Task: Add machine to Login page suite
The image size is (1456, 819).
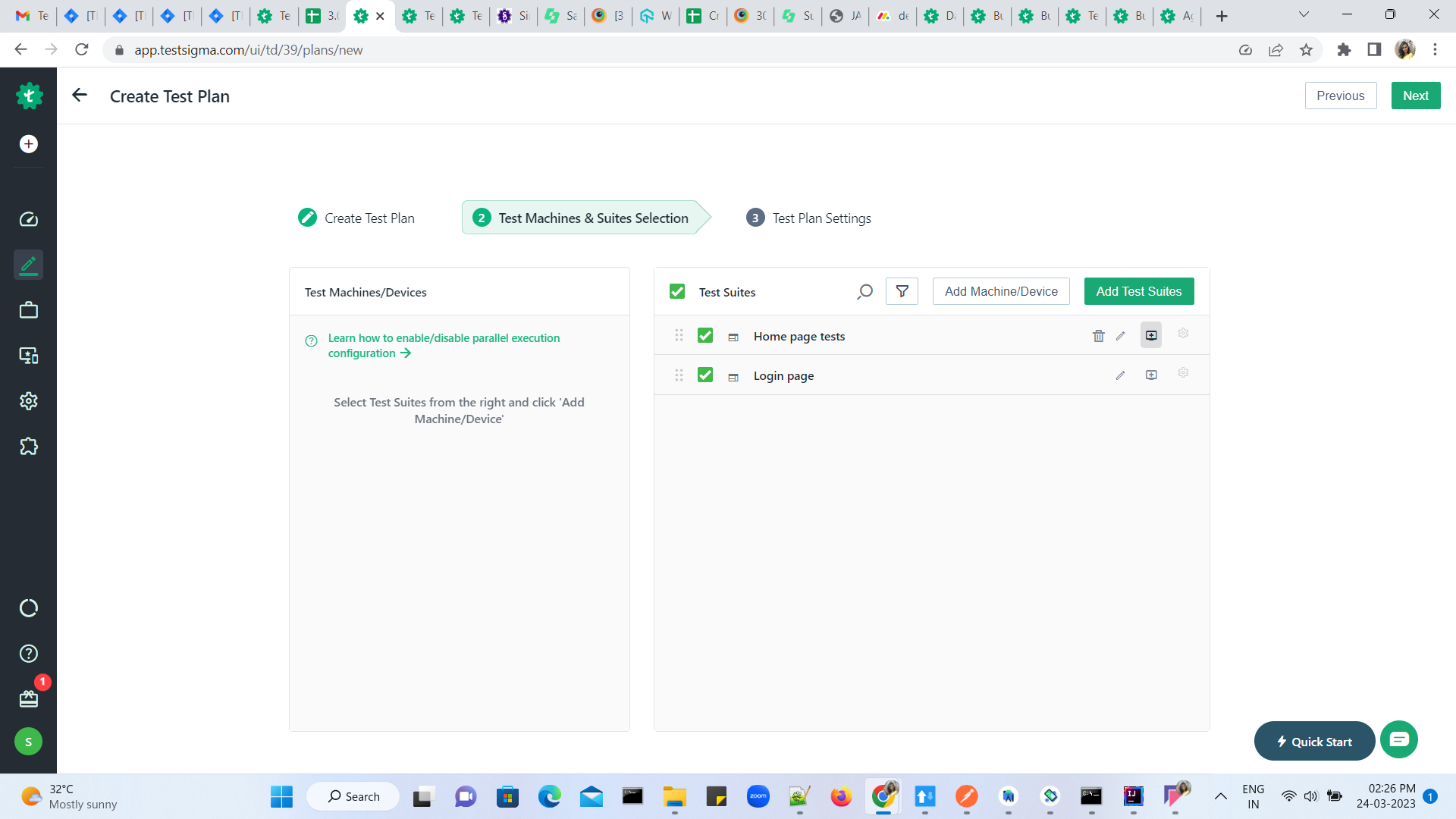Action: coord(1151,375)
